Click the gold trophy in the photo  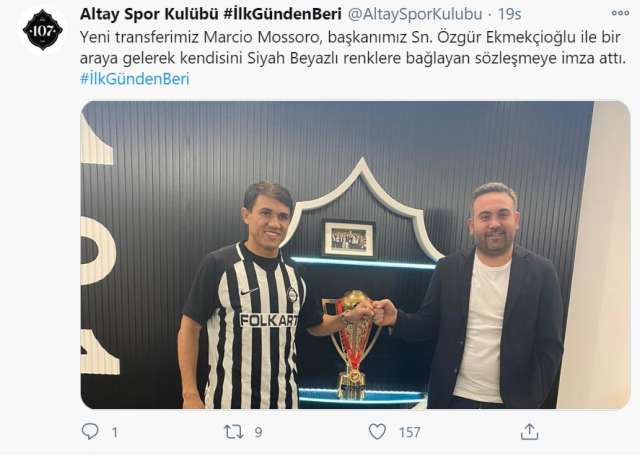point(355,344)
